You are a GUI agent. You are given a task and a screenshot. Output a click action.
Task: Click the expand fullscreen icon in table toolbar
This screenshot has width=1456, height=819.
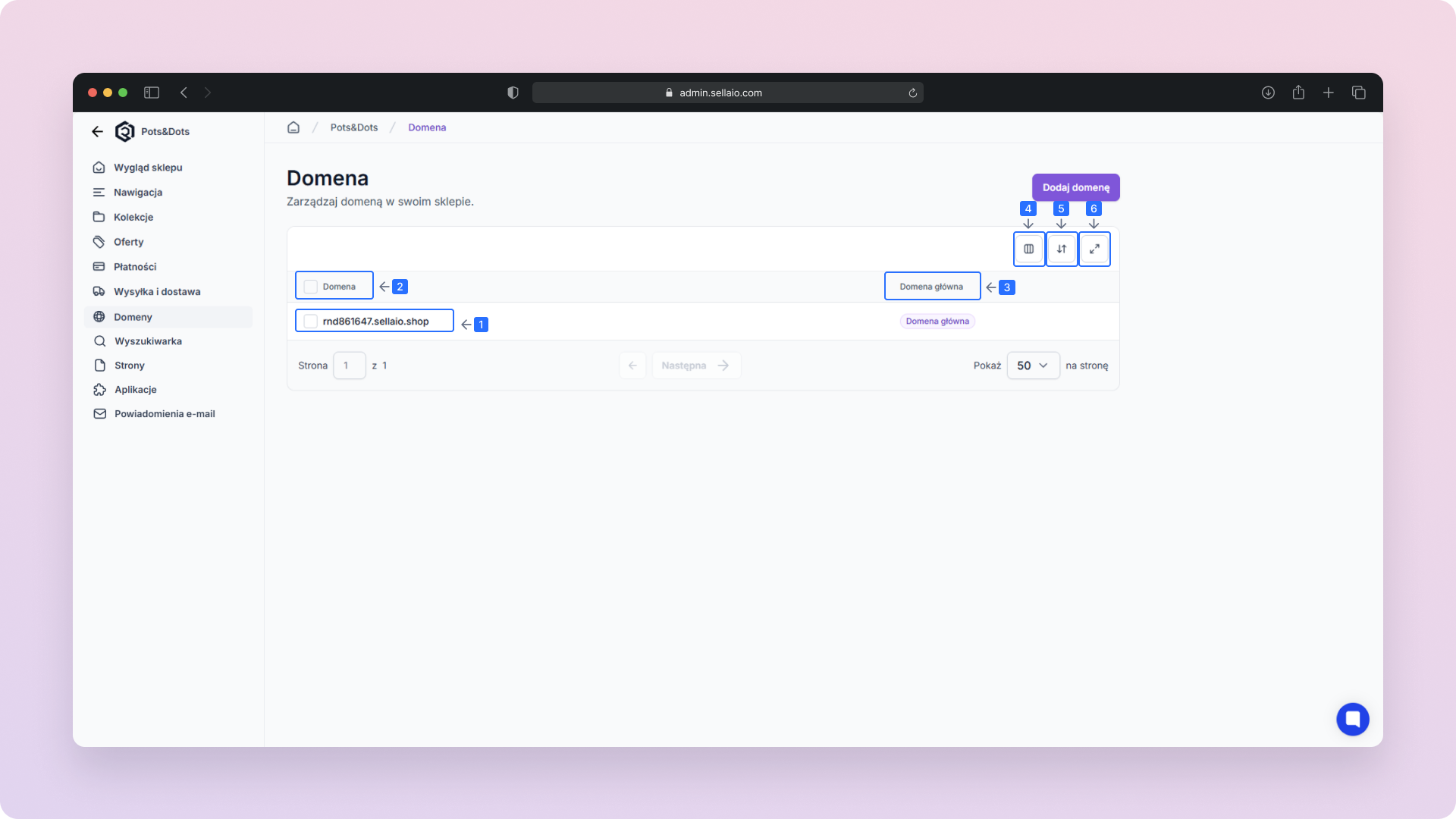[1094, 249]
